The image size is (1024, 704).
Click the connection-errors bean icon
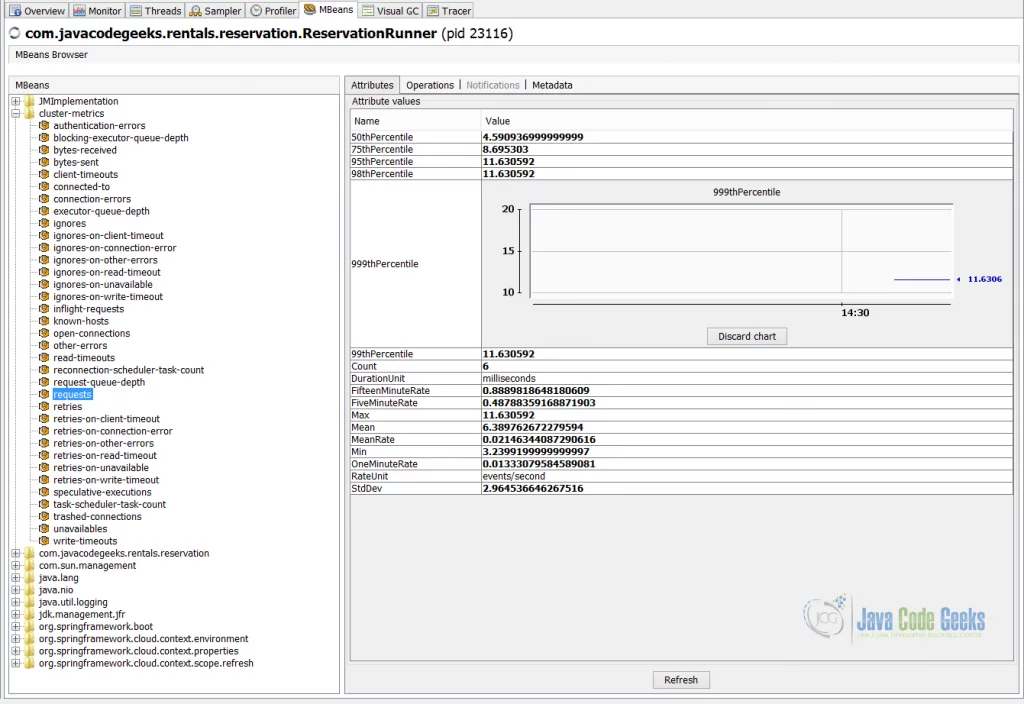click(x=44, y=199)
